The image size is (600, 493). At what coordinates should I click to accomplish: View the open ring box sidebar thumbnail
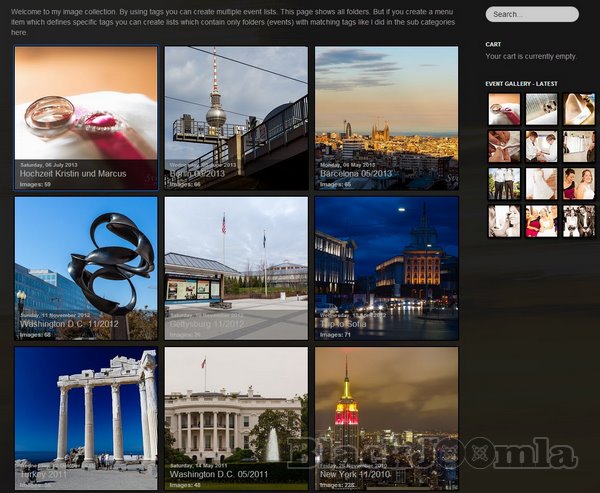[578, 109]
